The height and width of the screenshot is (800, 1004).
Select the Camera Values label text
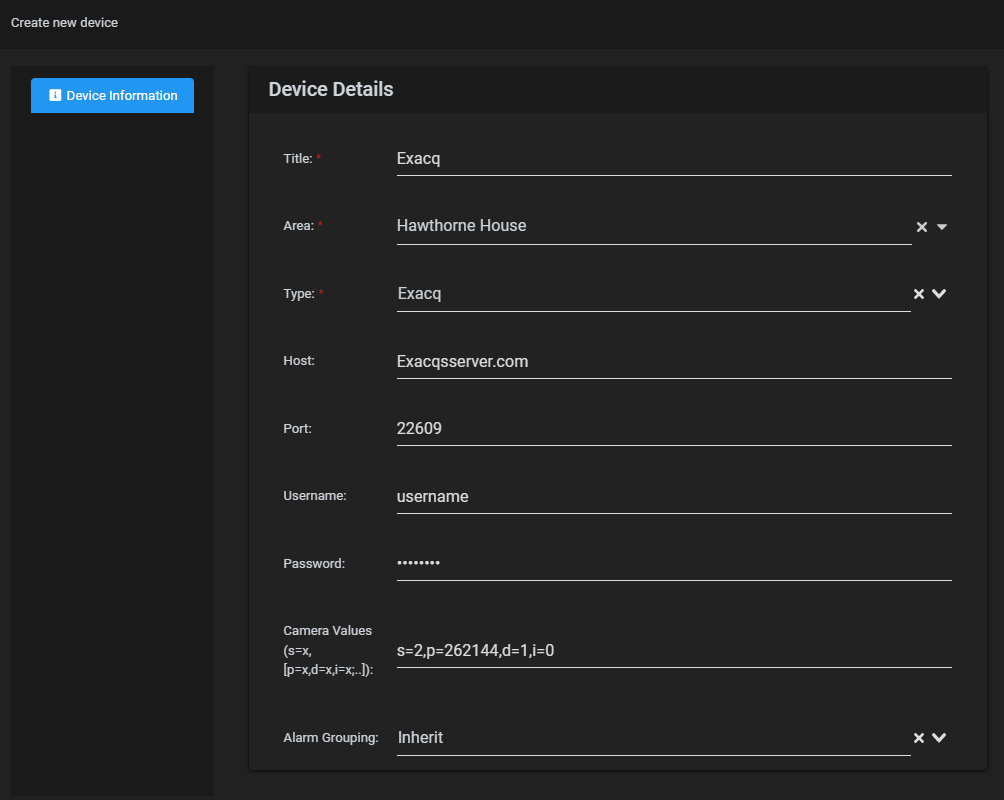[328, 650]
